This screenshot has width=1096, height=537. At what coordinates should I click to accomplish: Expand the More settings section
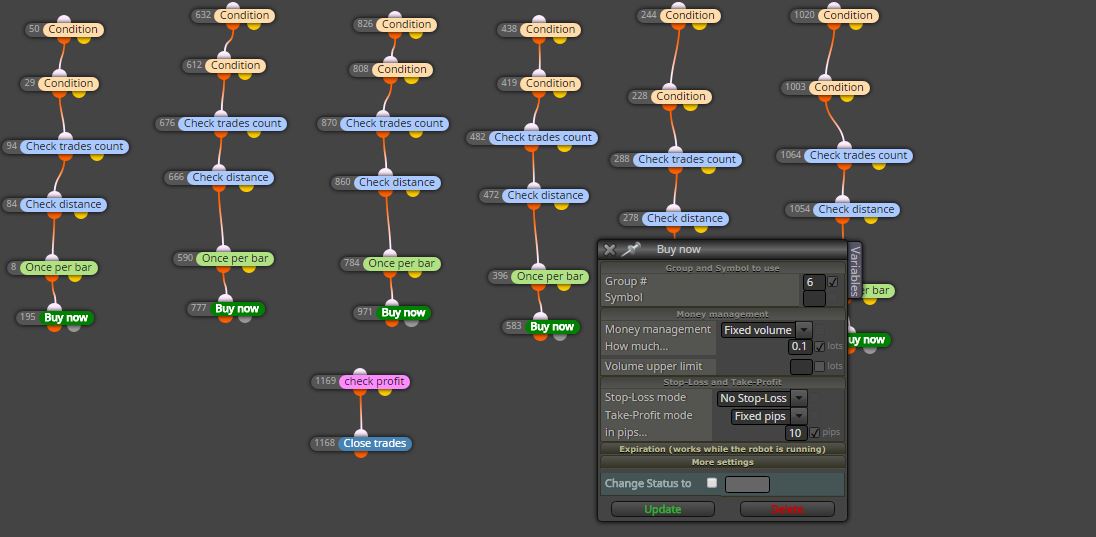(723, 462)
